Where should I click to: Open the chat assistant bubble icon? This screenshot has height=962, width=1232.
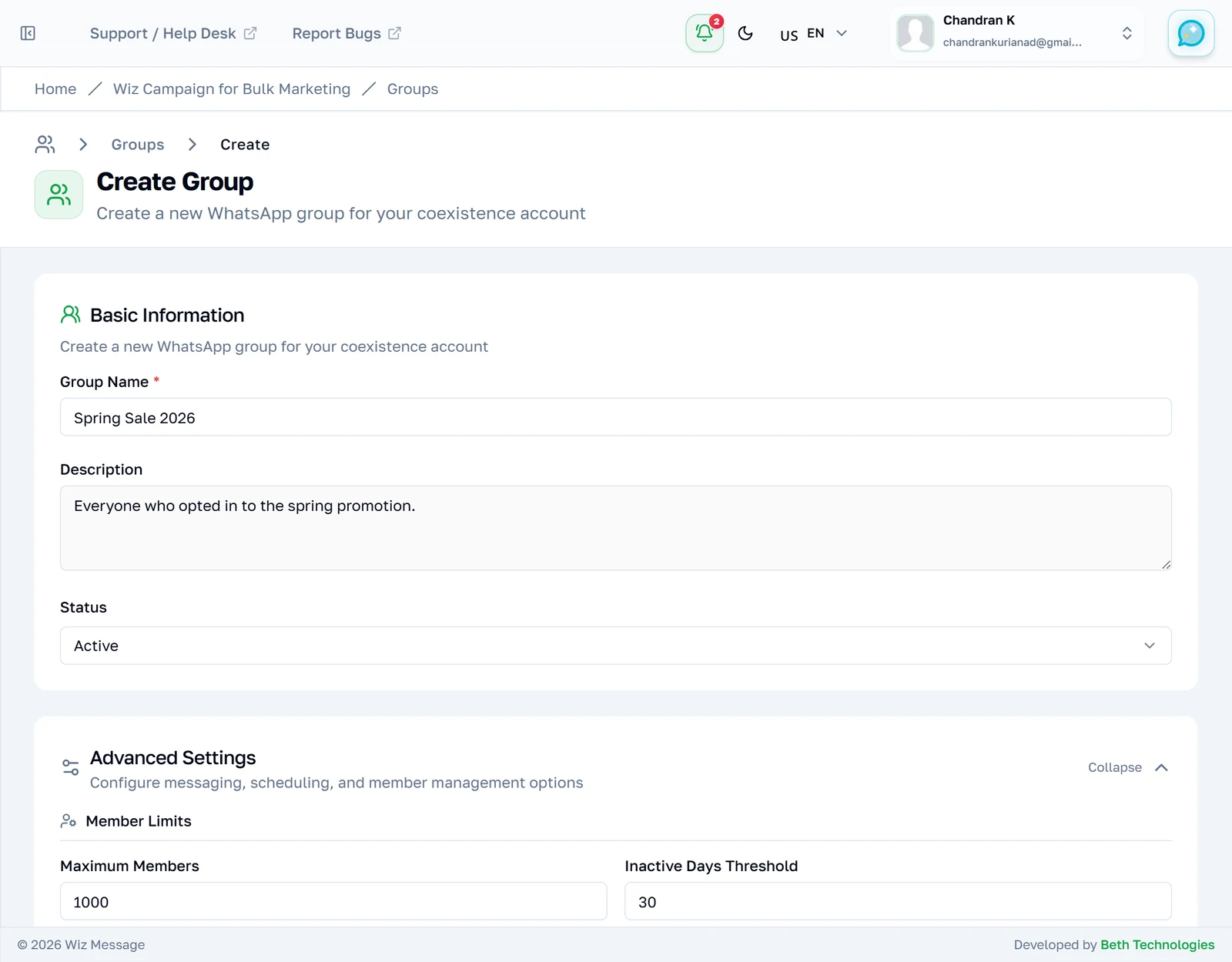pyautogui.click(x=1190, y=33)
